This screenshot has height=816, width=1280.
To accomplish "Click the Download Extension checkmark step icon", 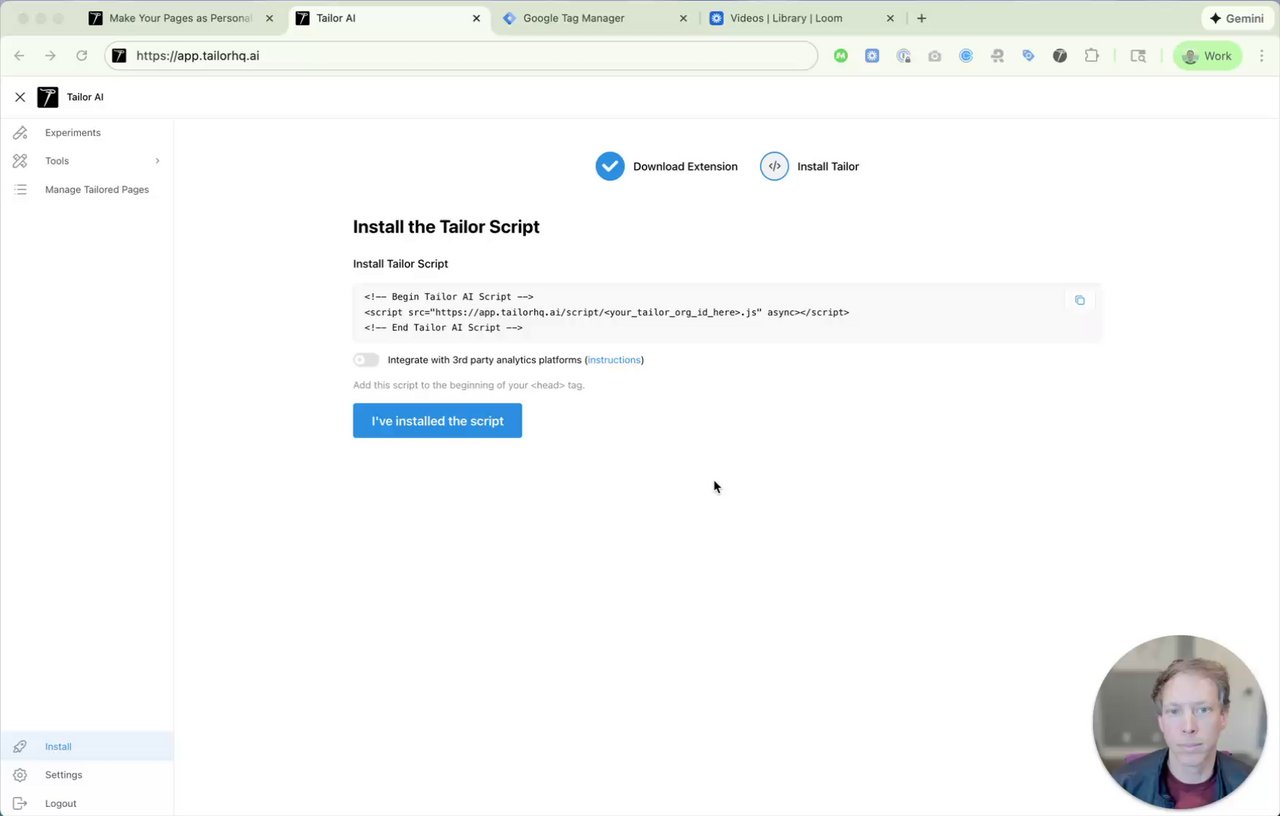I will pyautogui.click(x=610, y=166).
